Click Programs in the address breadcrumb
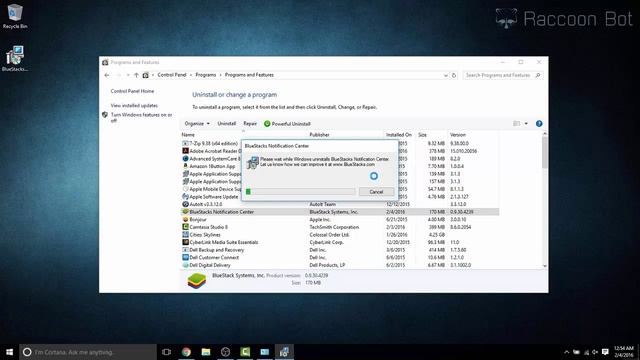This screenshot has width=640, height=360. click(x=206, y=75)
